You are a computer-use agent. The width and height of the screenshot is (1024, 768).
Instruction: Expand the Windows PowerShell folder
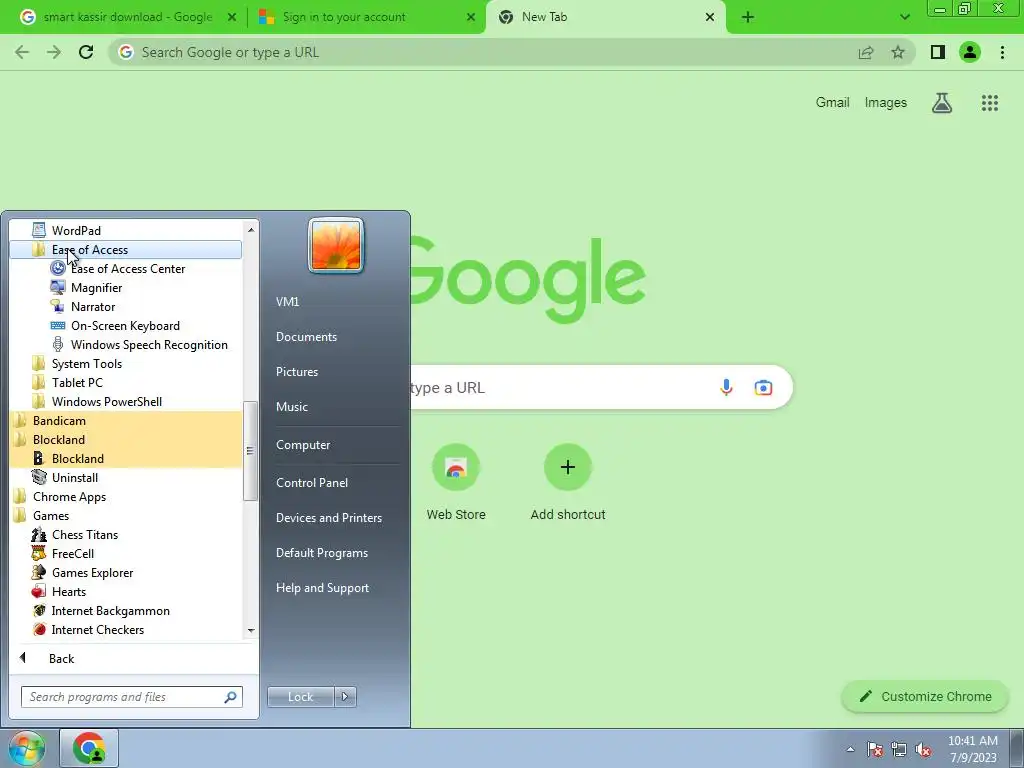click(106, 401)
